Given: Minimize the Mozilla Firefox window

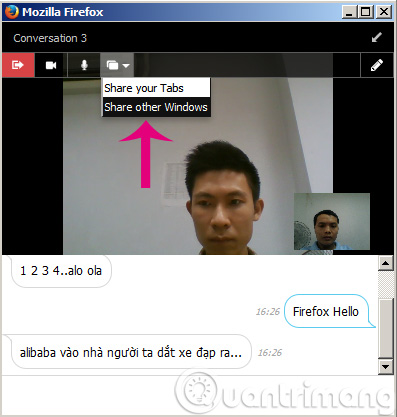Looking at the screenshot, I should pyautogui.click(x=349, y=12).
